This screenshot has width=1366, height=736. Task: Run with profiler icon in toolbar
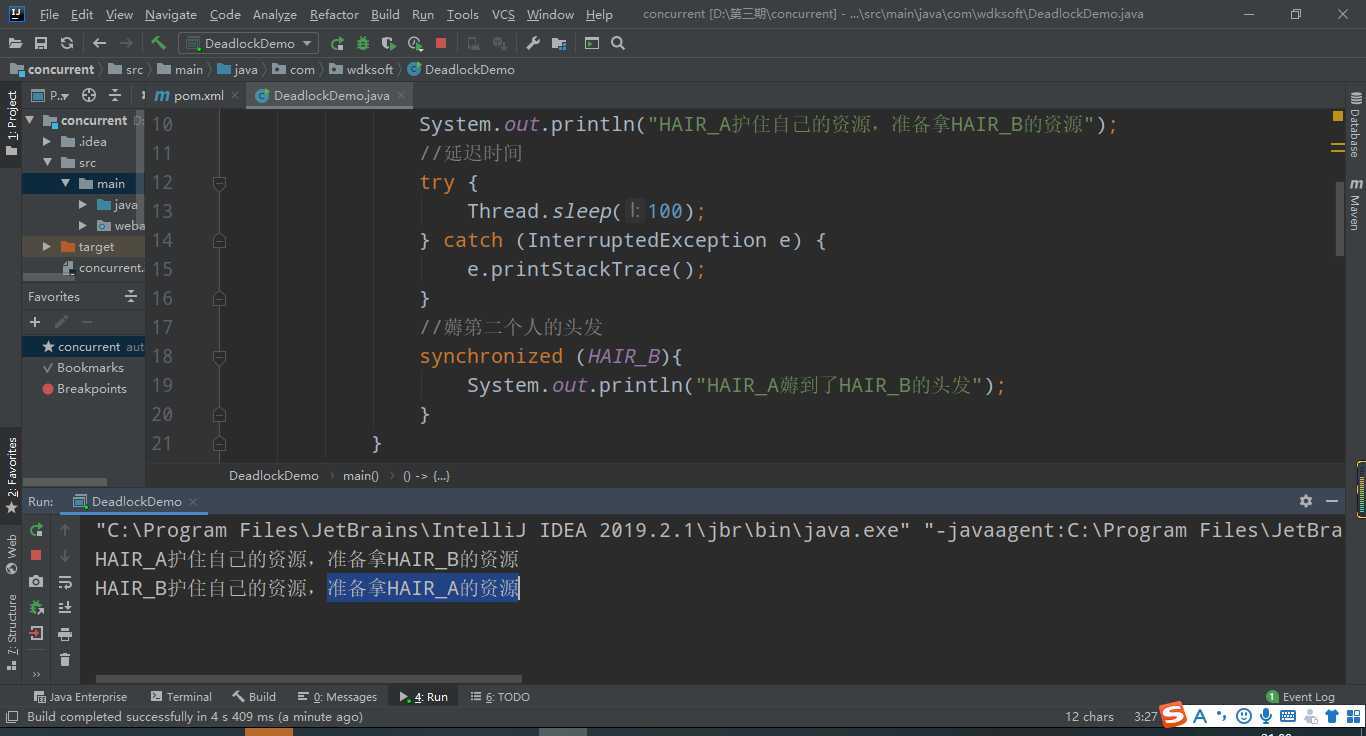pyautogui.click(x=415, y=43)
